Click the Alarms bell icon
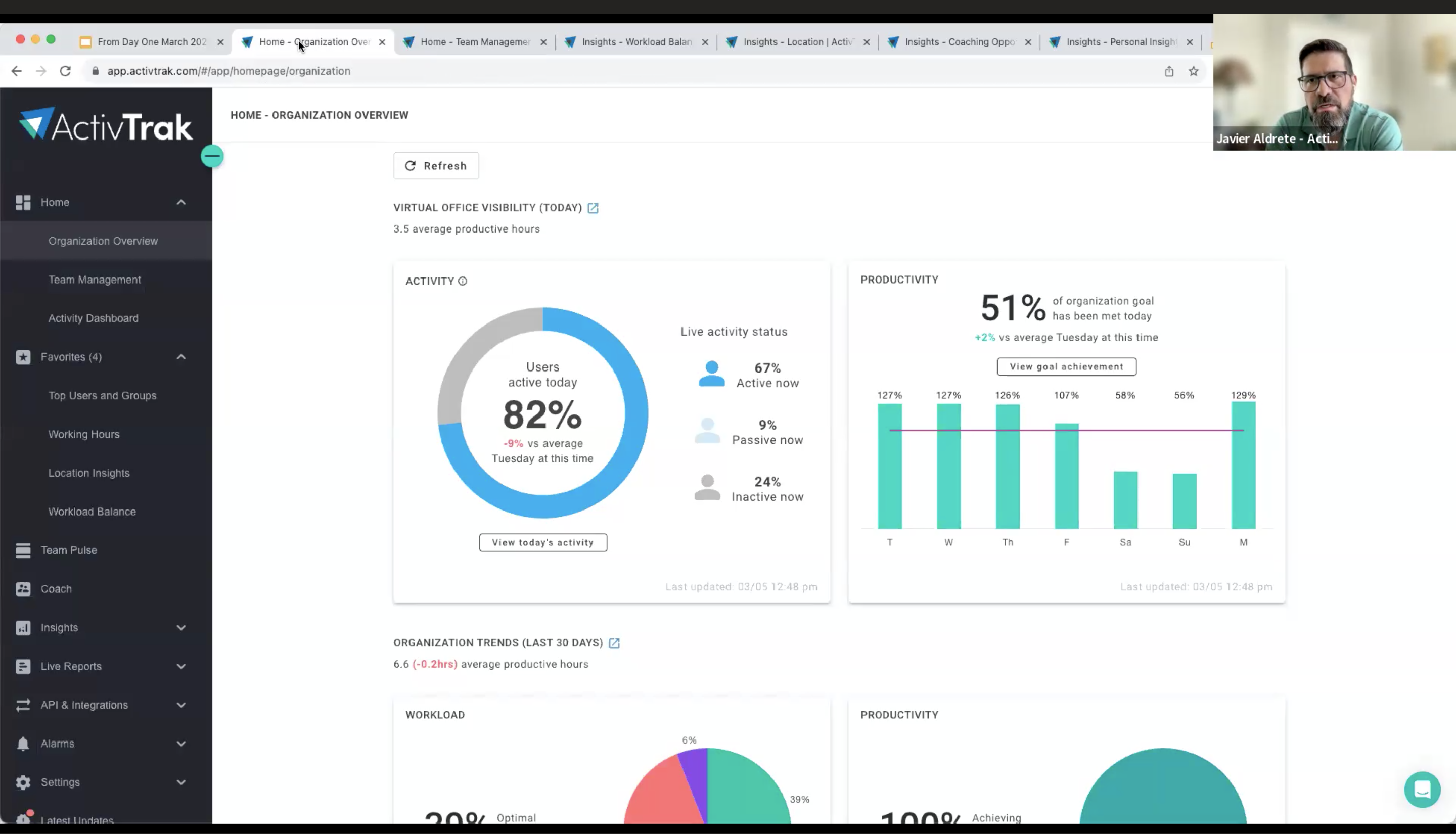 coord(23,744)
